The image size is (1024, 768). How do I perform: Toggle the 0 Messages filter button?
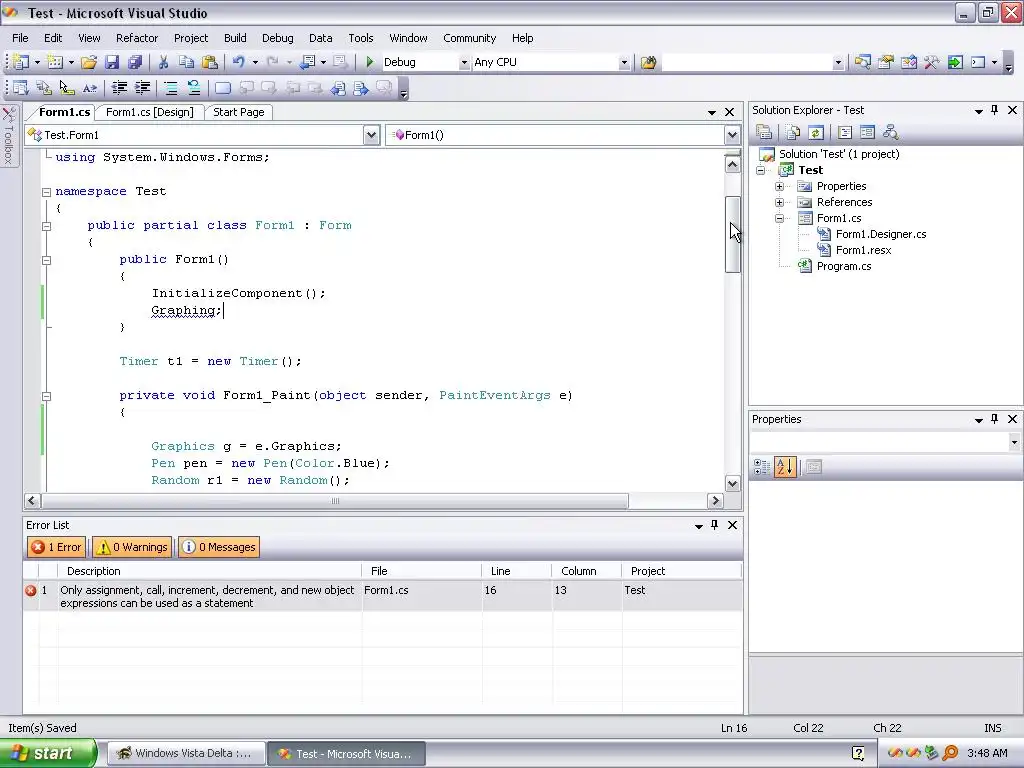point(219,547)
